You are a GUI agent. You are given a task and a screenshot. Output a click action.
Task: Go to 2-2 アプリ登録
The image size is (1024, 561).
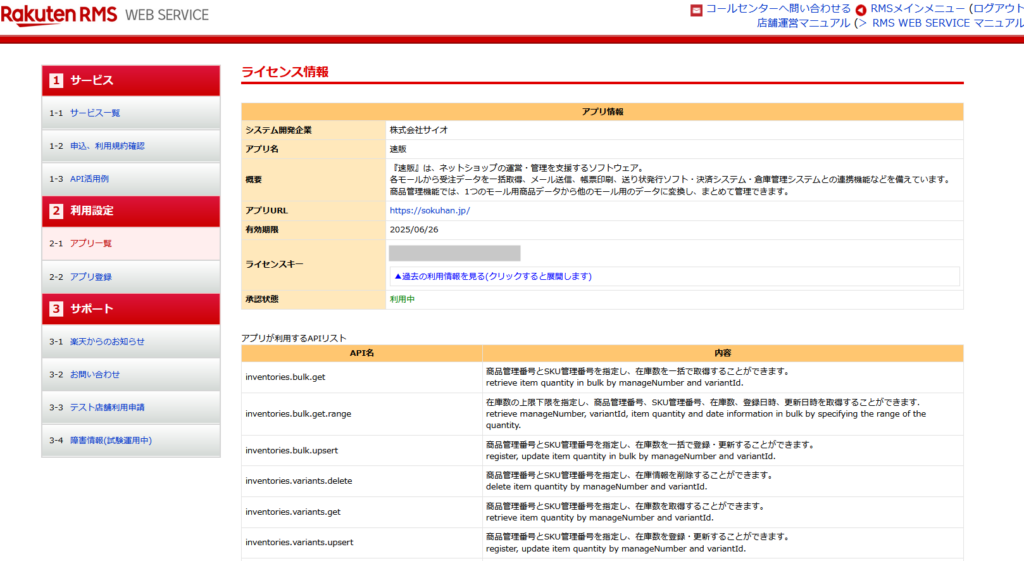pos(91,277)
